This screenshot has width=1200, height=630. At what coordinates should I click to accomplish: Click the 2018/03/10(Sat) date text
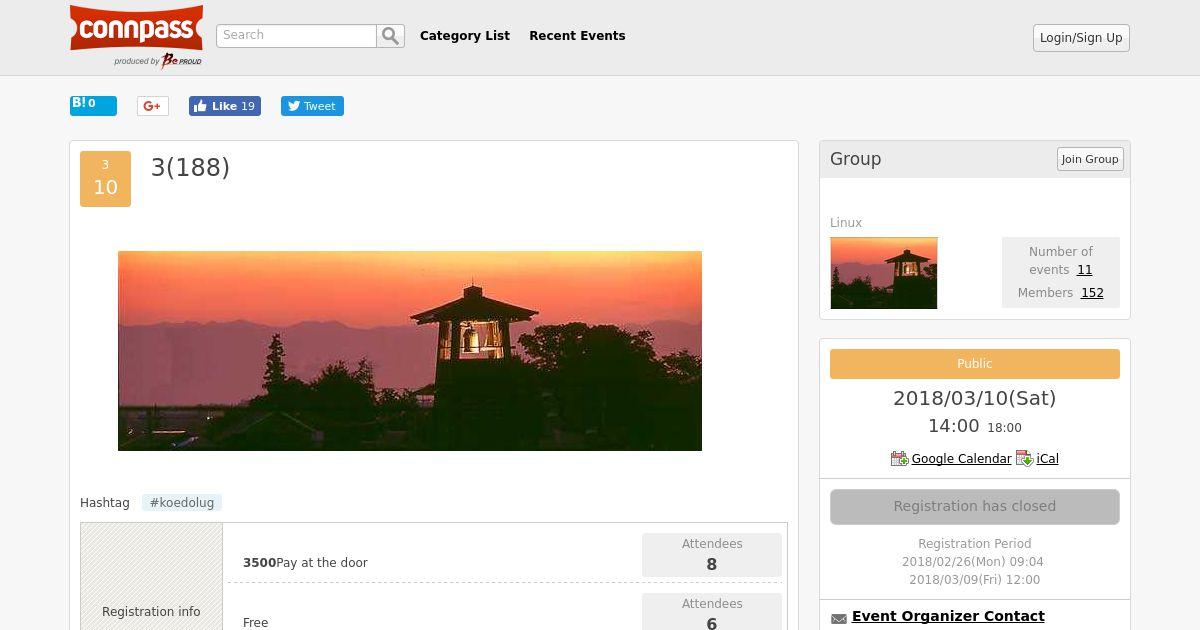975,398
